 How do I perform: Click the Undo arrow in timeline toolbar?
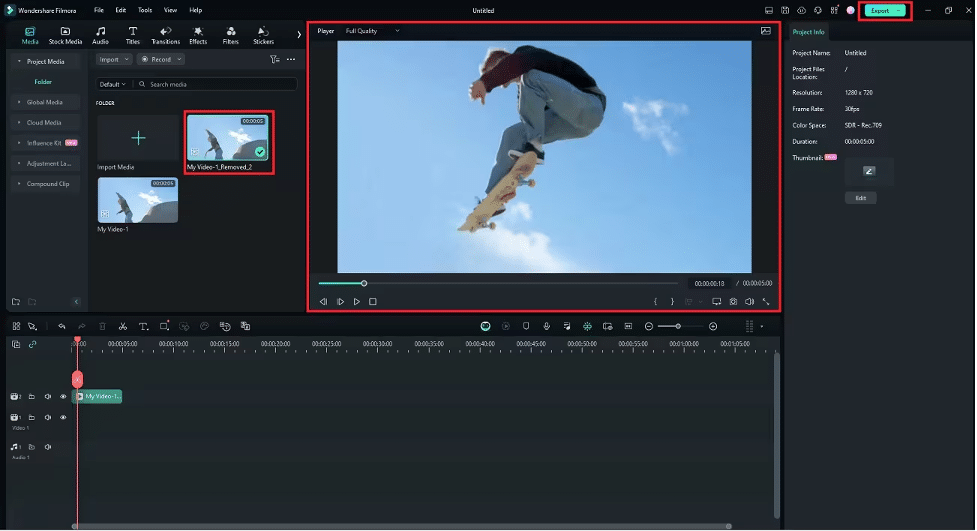click(x=62, y=327)
